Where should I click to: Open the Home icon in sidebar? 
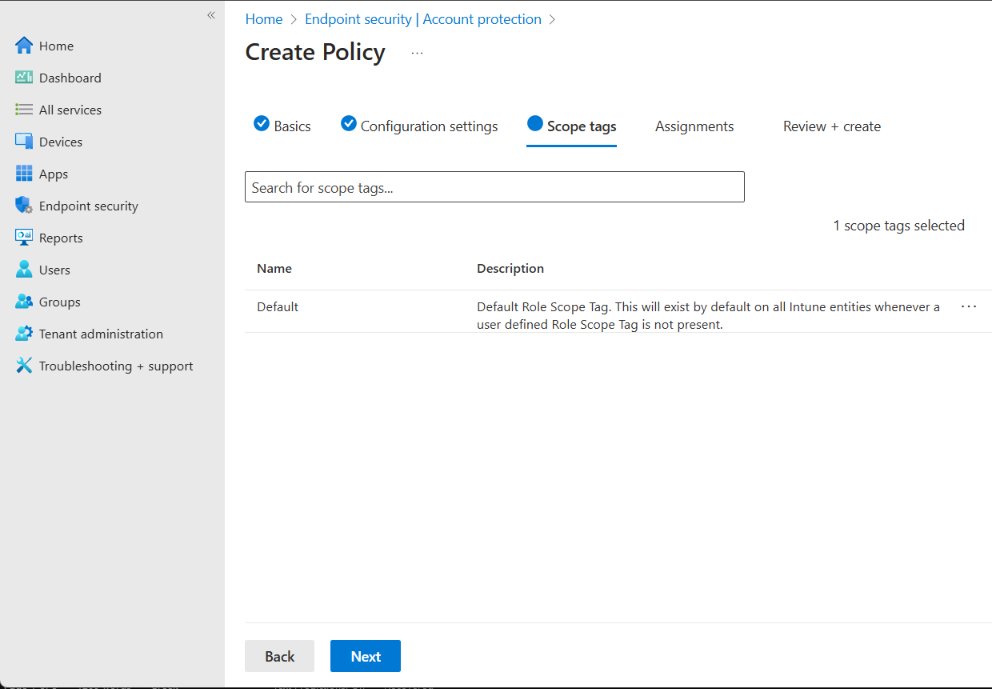22,45
